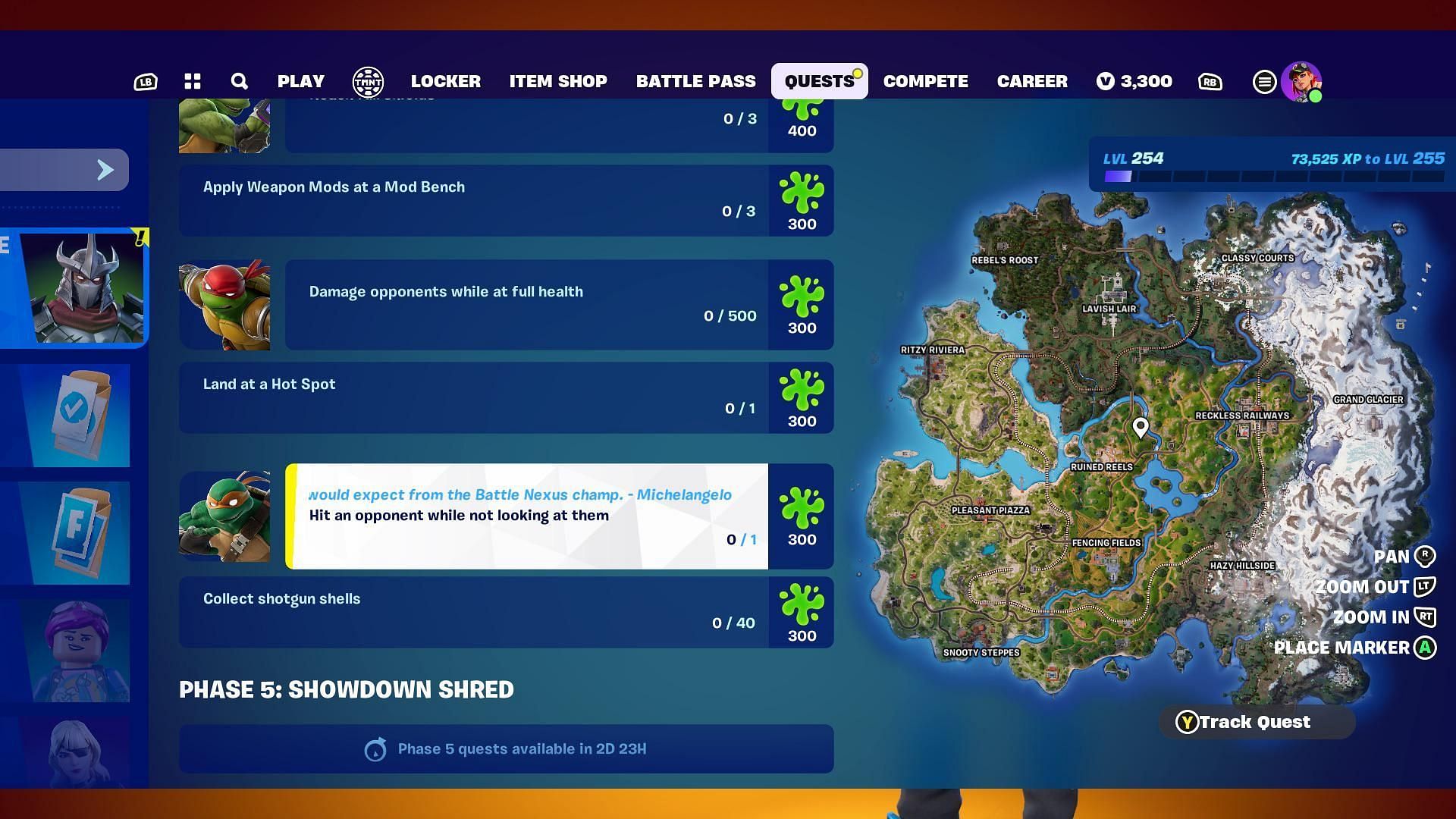
Task: Click the grid/menu icon next to search
Action: pyautogui.click(x=192, y=81)
